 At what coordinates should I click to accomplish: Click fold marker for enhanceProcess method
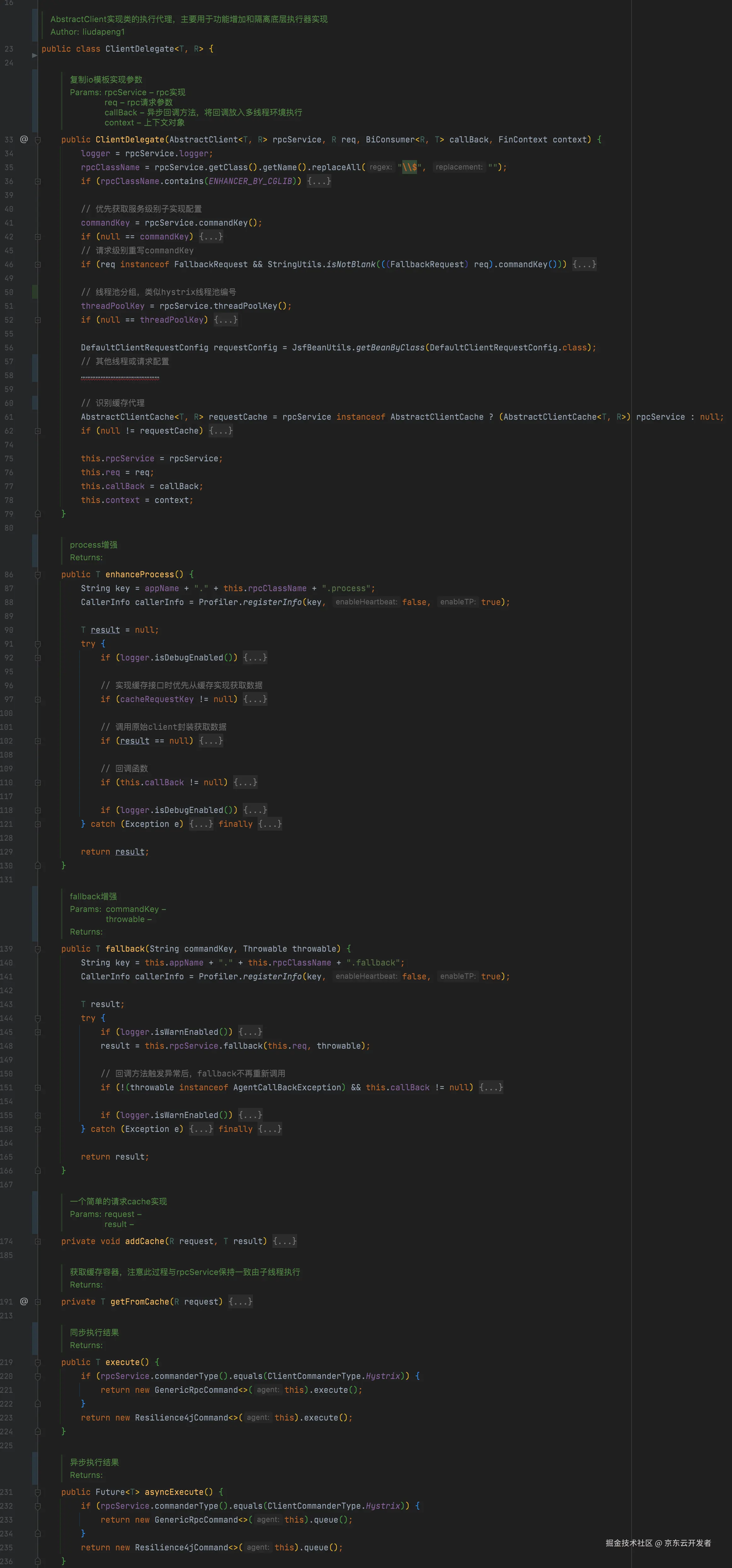[38, 575]
